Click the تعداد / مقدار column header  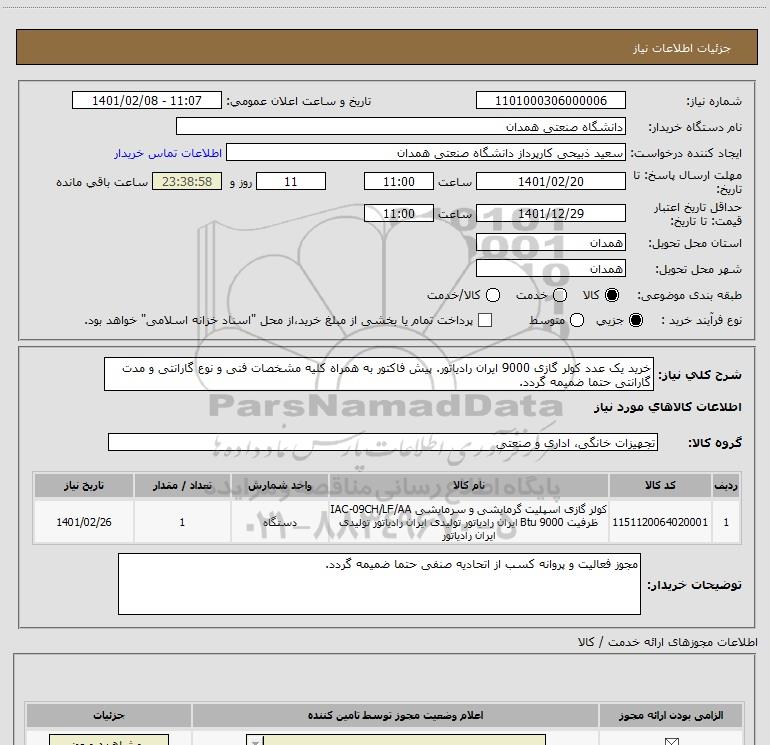[x=182, y=485]
